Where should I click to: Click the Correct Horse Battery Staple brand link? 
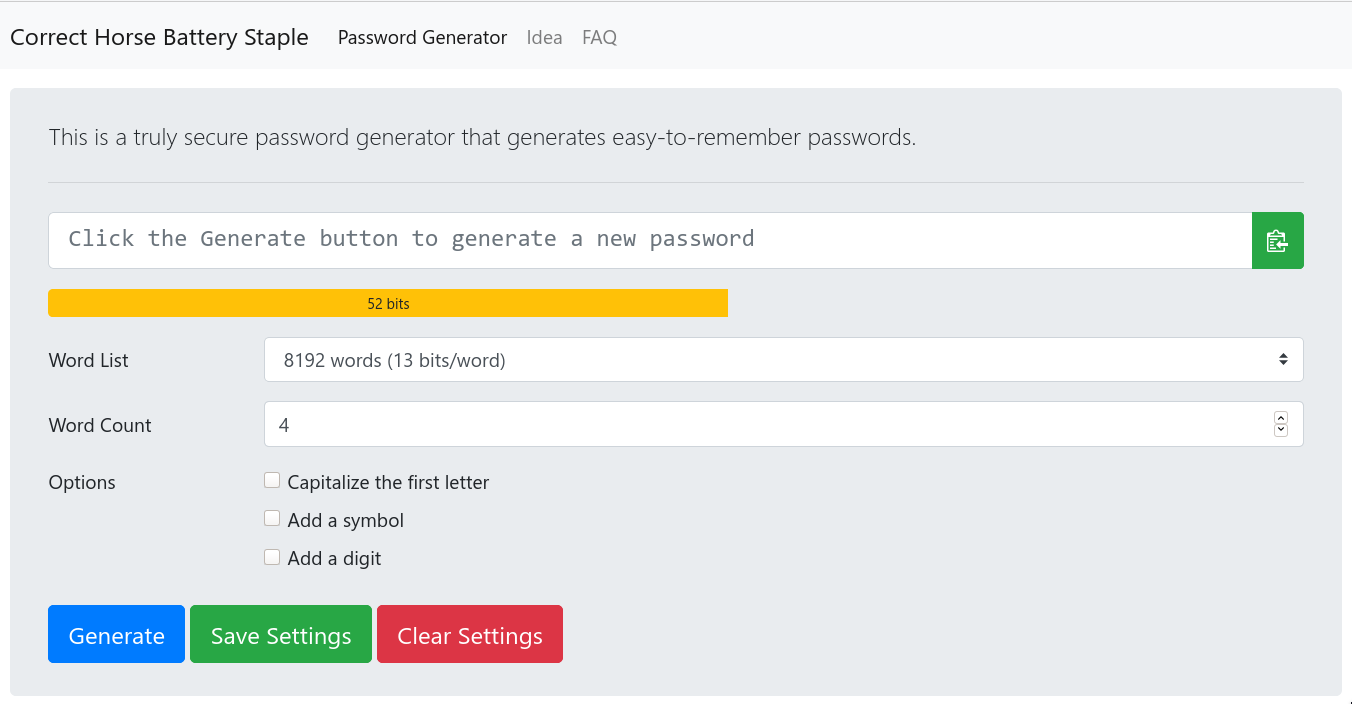click(x=159, y=38)
